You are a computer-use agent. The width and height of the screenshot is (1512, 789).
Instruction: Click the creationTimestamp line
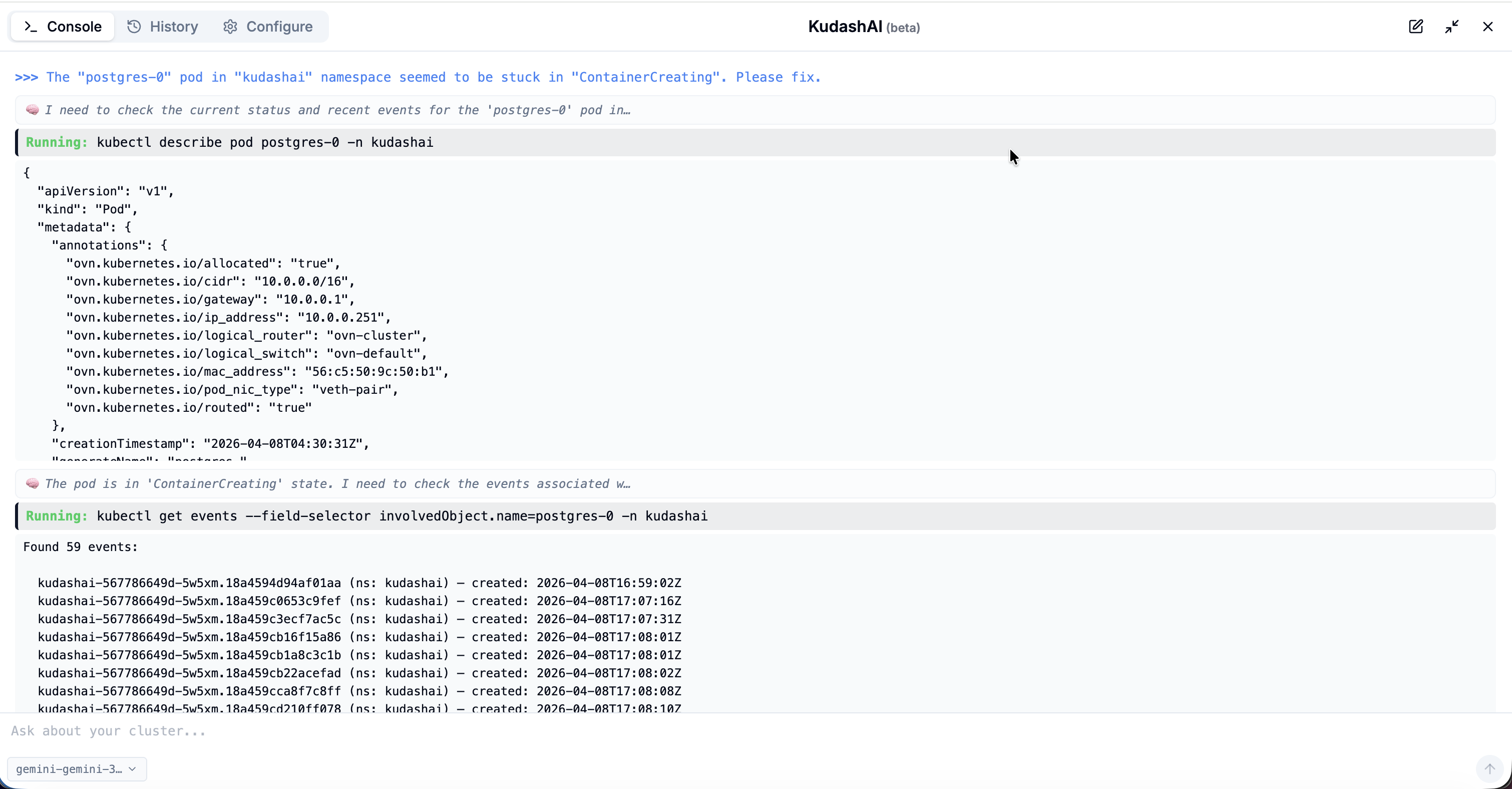(x=210, y=443)
